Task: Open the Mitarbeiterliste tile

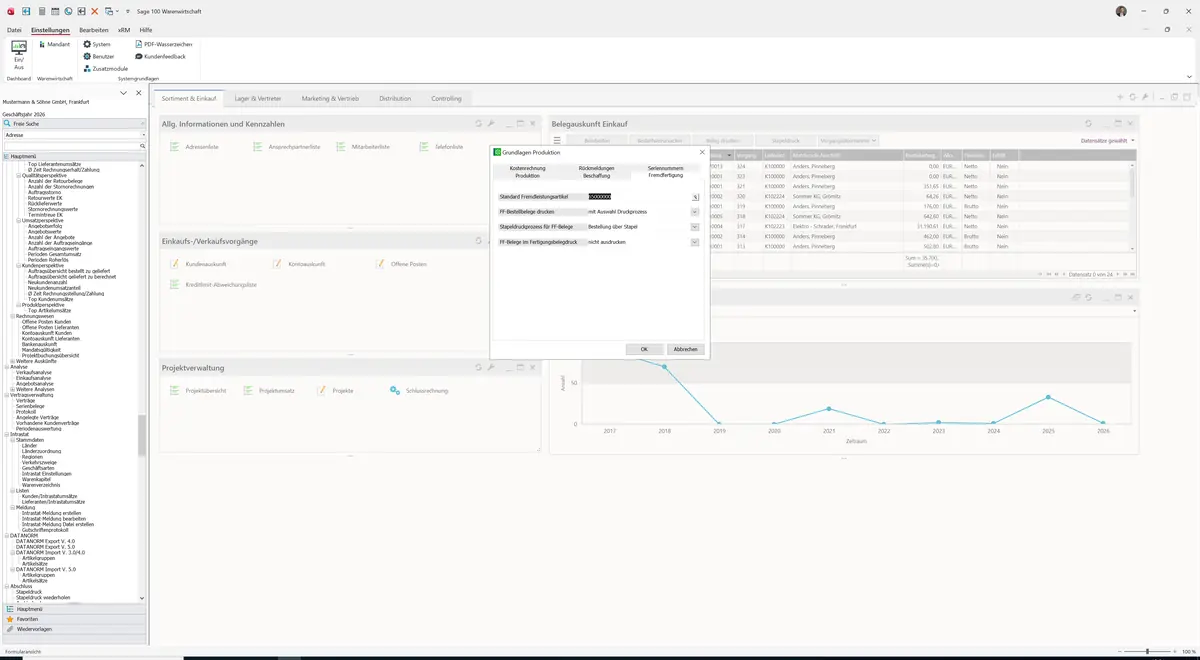Action: (363, 147)
